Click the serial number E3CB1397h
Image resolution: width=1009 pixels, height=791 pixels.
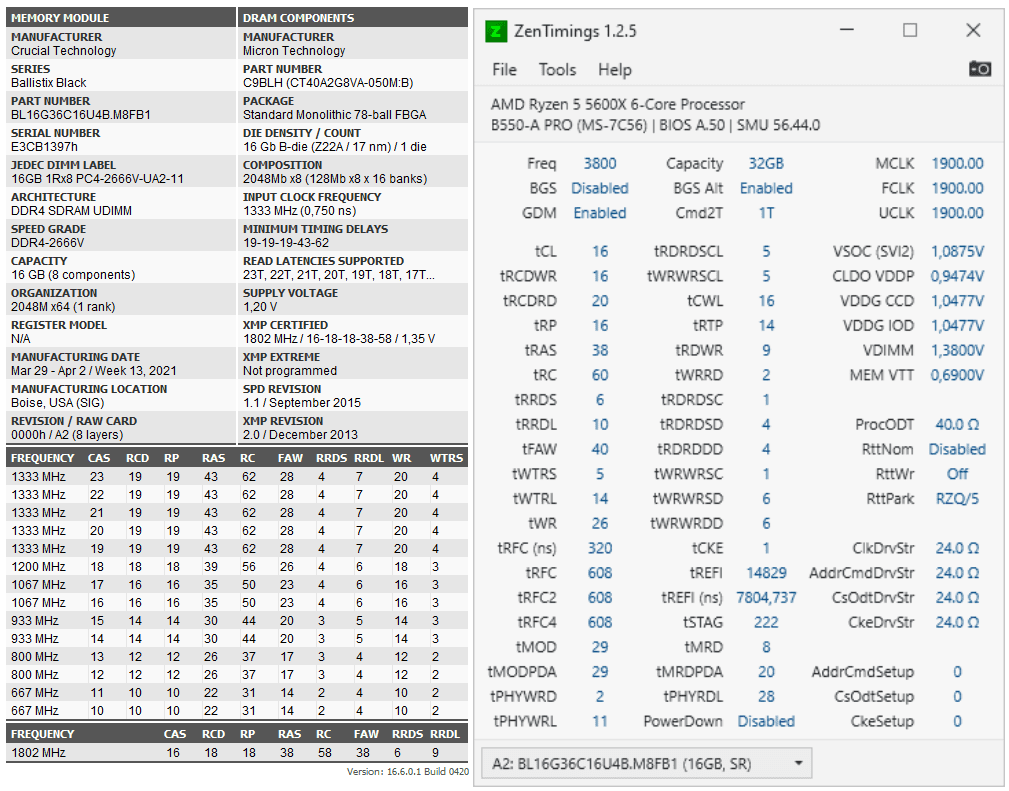pos(44,147)
